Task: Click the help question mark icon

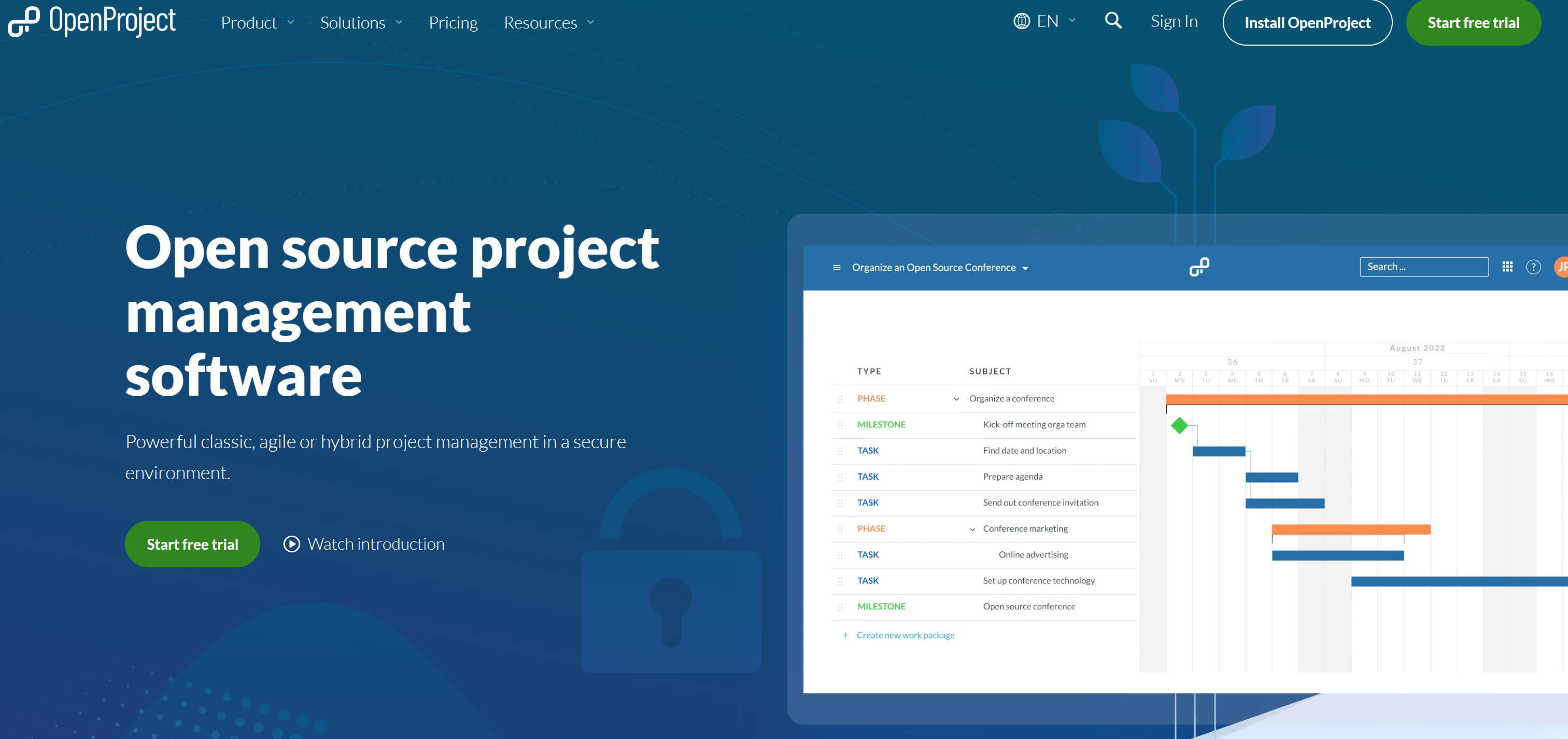Action: pyautogui.click(x=1533, y=266)
